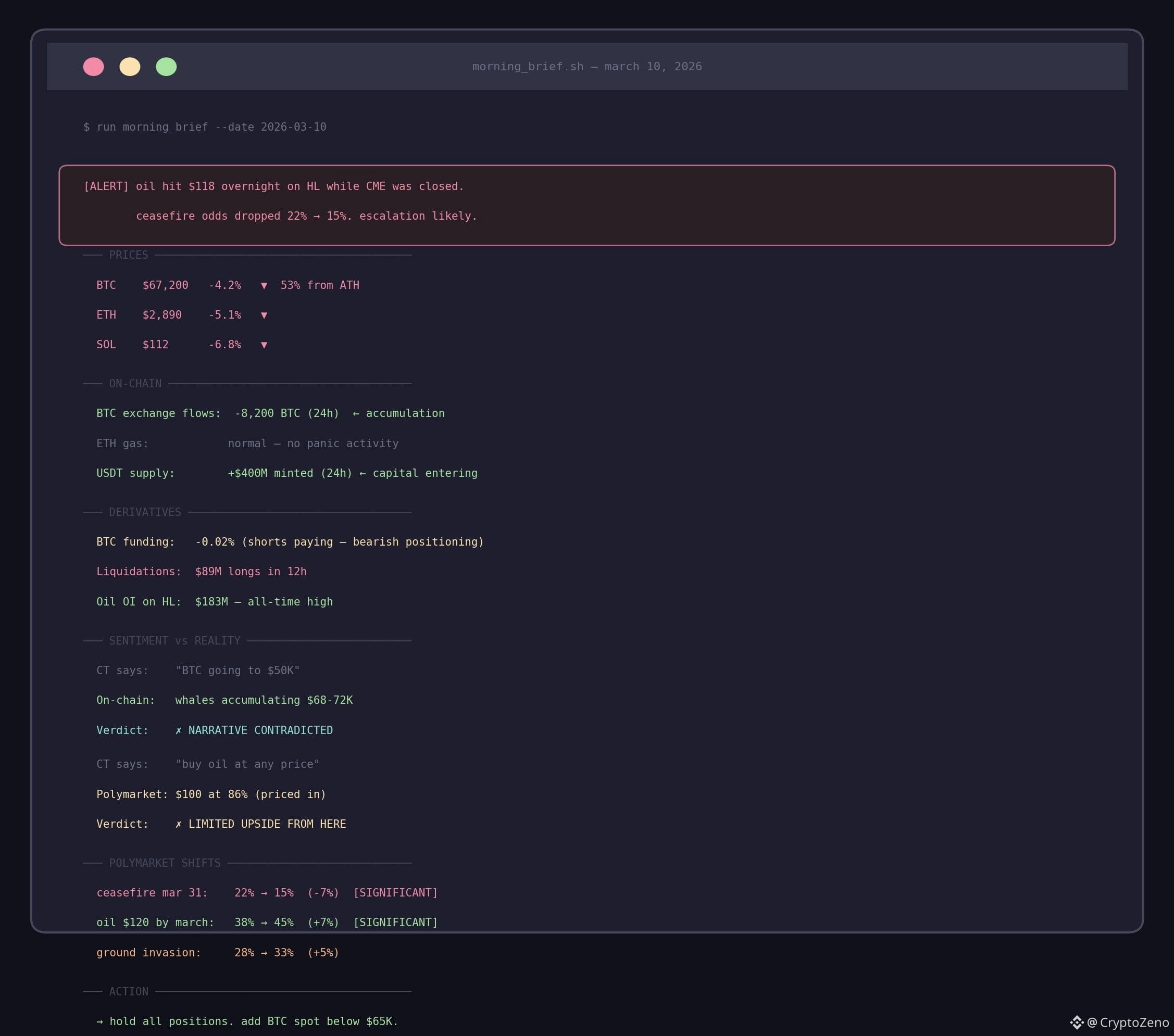This screenshot has width=1174, height=1036.
Task: Click the CryptoZeno watermark logo
Action: (x=1077, y=1022)
